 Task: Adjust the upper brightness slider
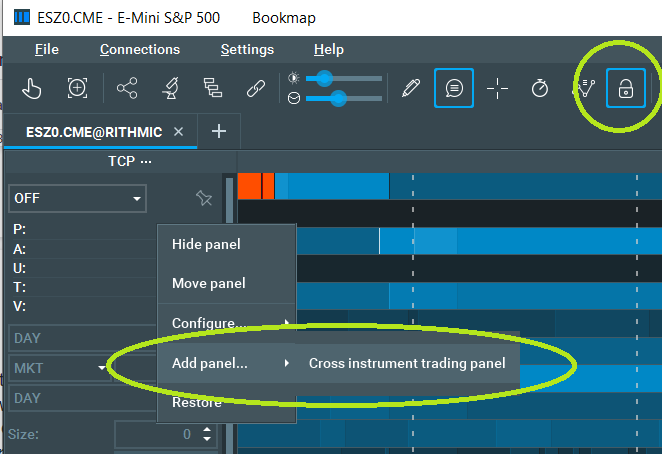pos(344,79)
